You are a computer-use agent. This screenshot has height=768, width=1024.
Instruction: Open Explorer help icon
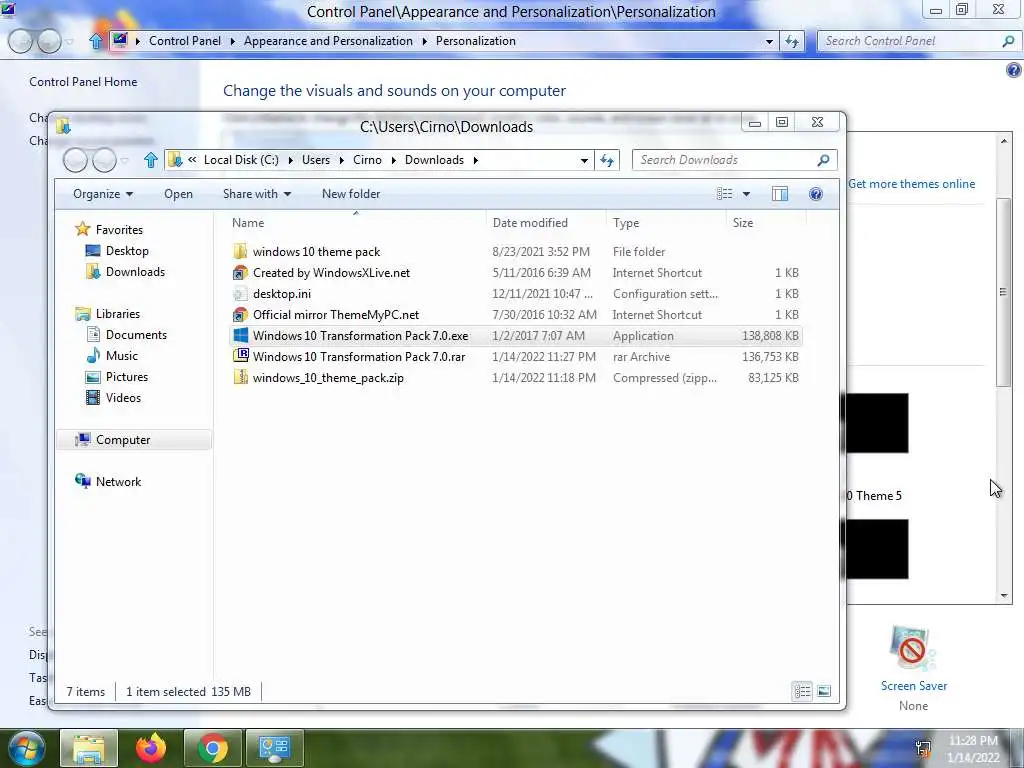coord(816,194)
